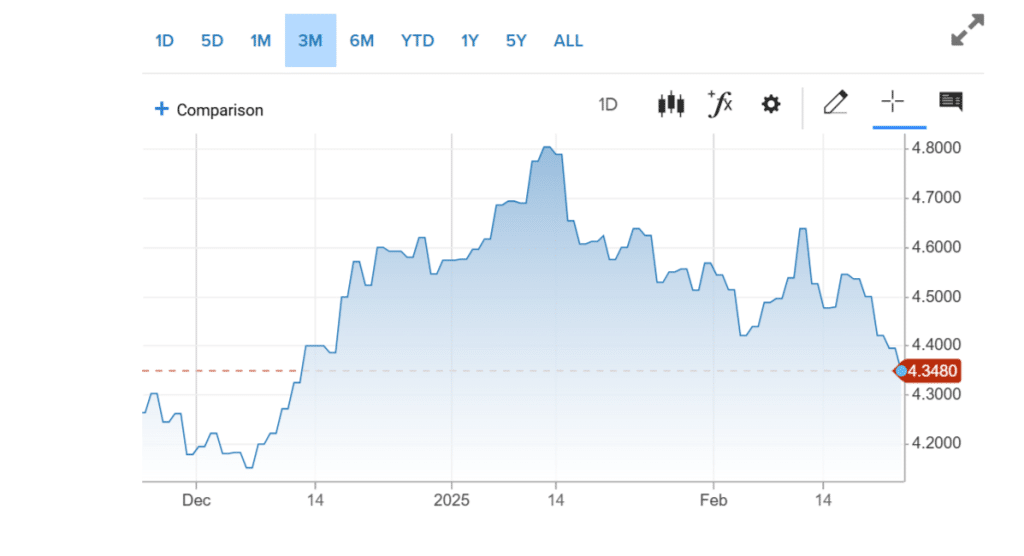
Task: Toggle the crosshair tool
Action: tap(892, 102)
